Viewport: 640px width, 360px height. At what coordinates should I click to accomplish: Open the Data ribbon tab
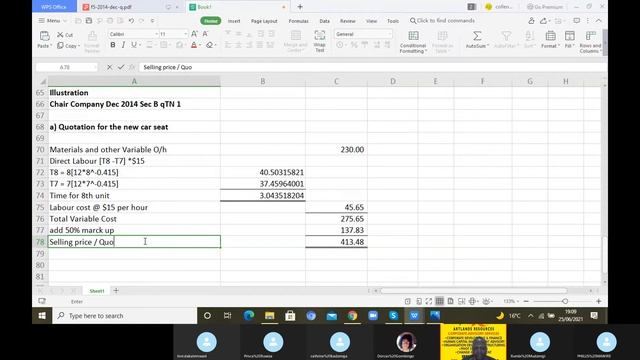pyautogui.click(x=324, y=21)
